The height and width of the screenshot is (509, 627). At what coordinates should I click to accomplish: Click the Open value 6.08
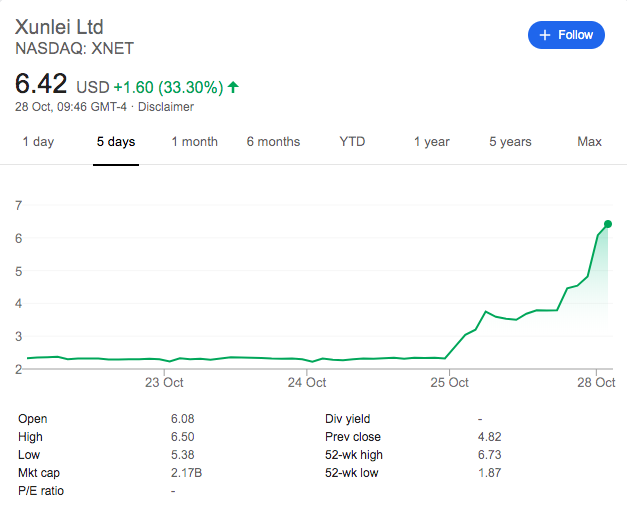click(x=182, y=419)
